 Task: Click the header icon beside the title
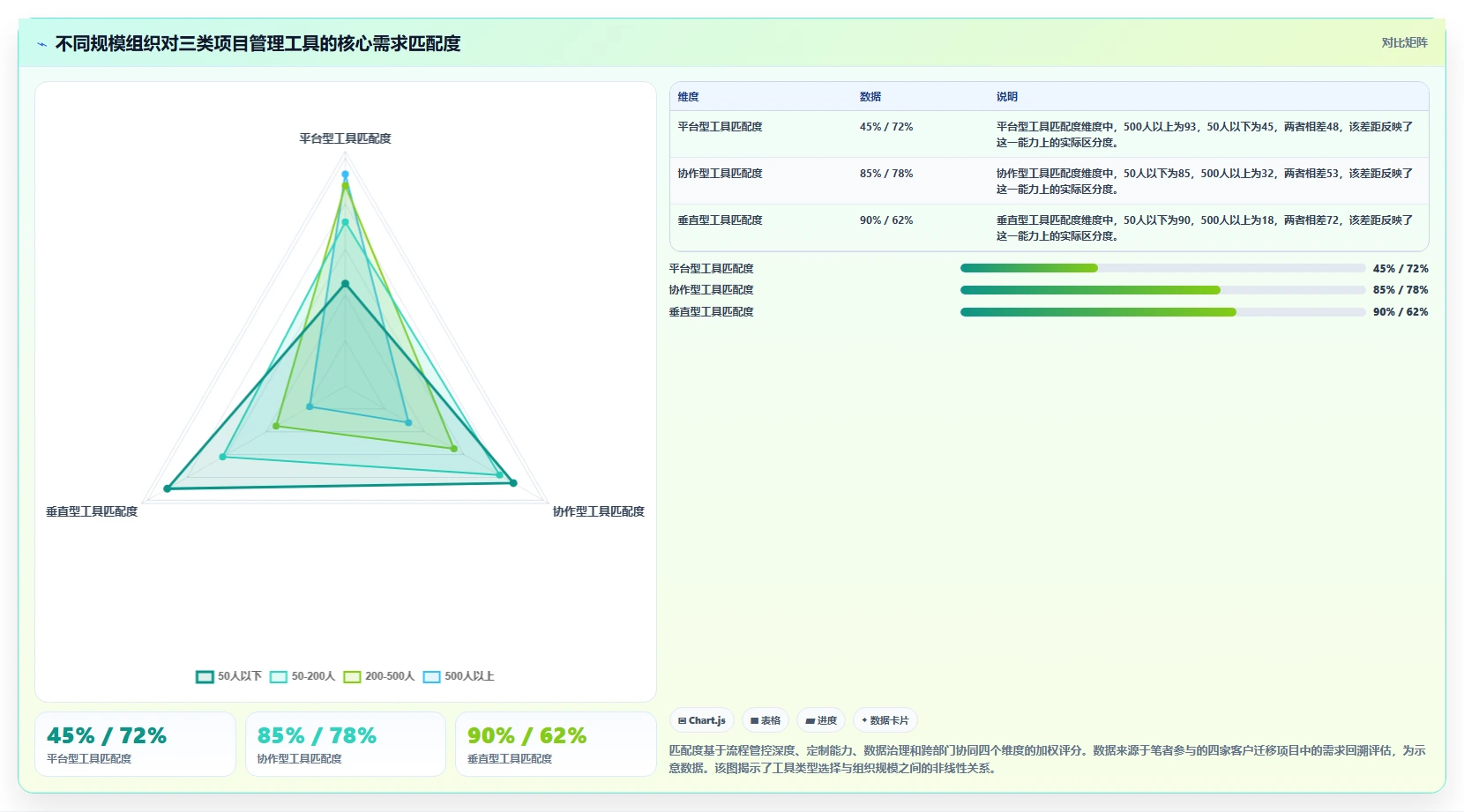[41, 44]
